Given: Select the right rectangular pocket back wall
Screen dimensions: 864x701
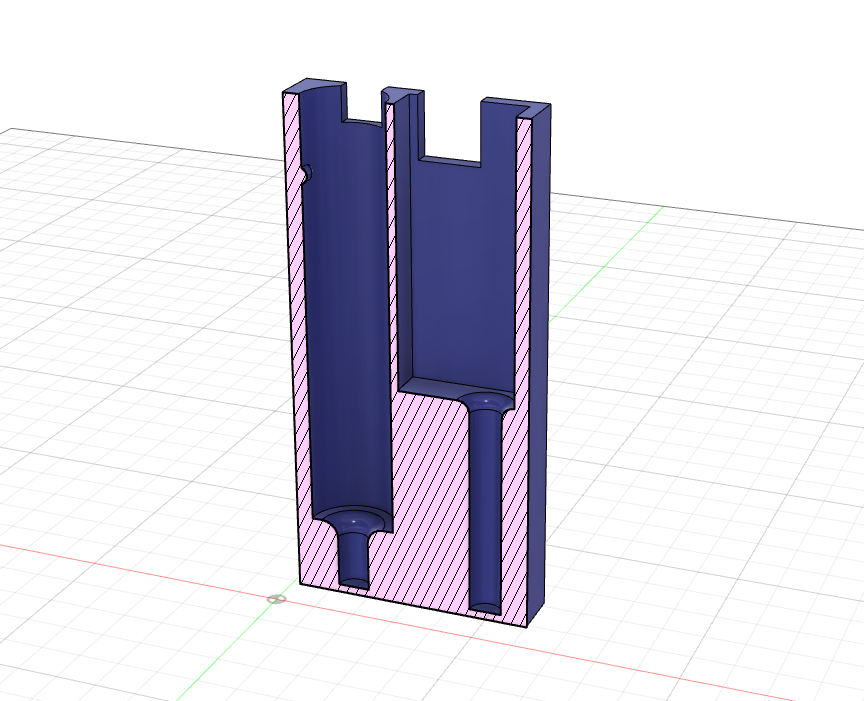Looking at the screenshot, I should [463, 270].
